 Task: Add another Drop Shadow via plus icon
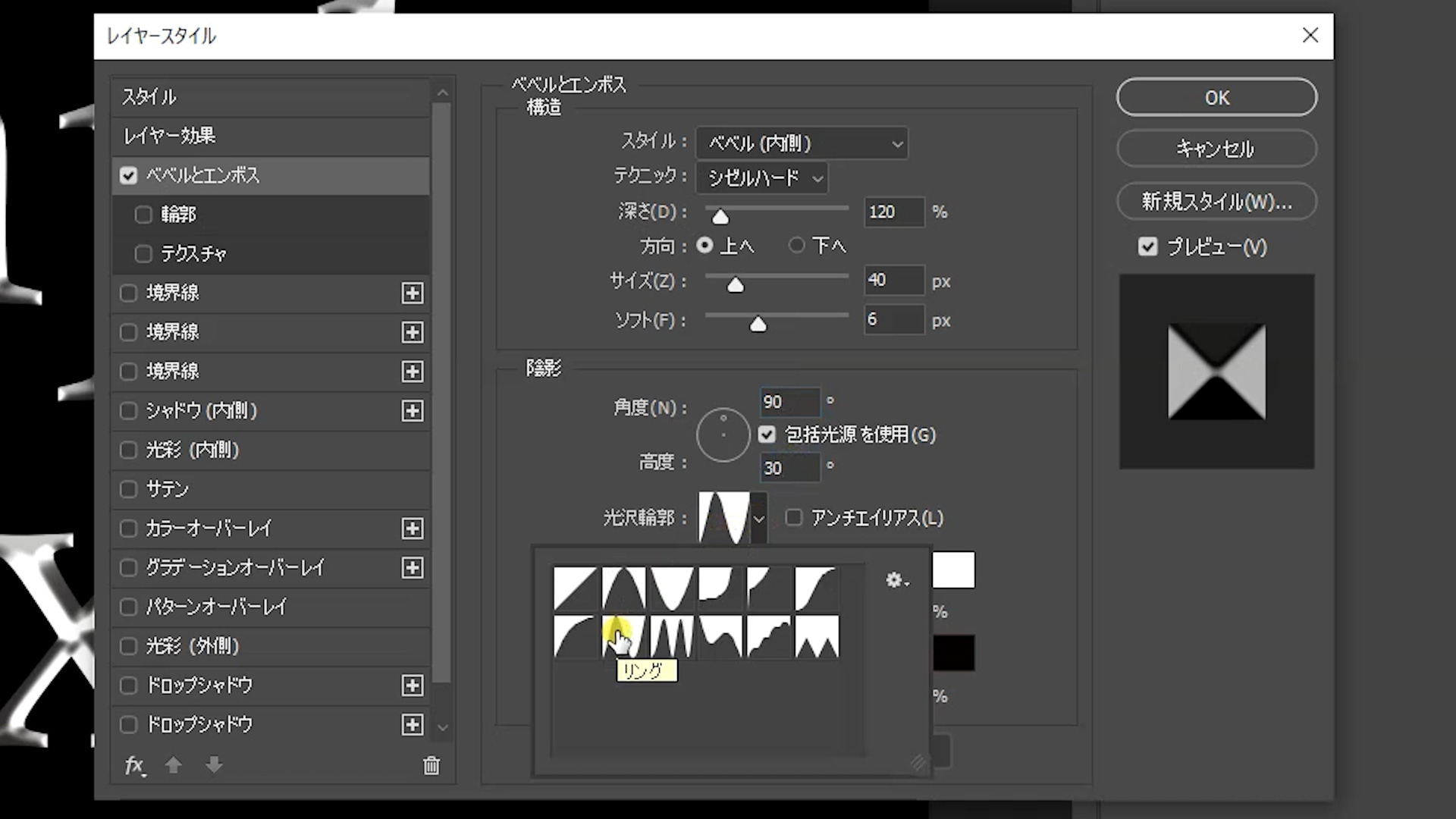(x=412, y=686)
